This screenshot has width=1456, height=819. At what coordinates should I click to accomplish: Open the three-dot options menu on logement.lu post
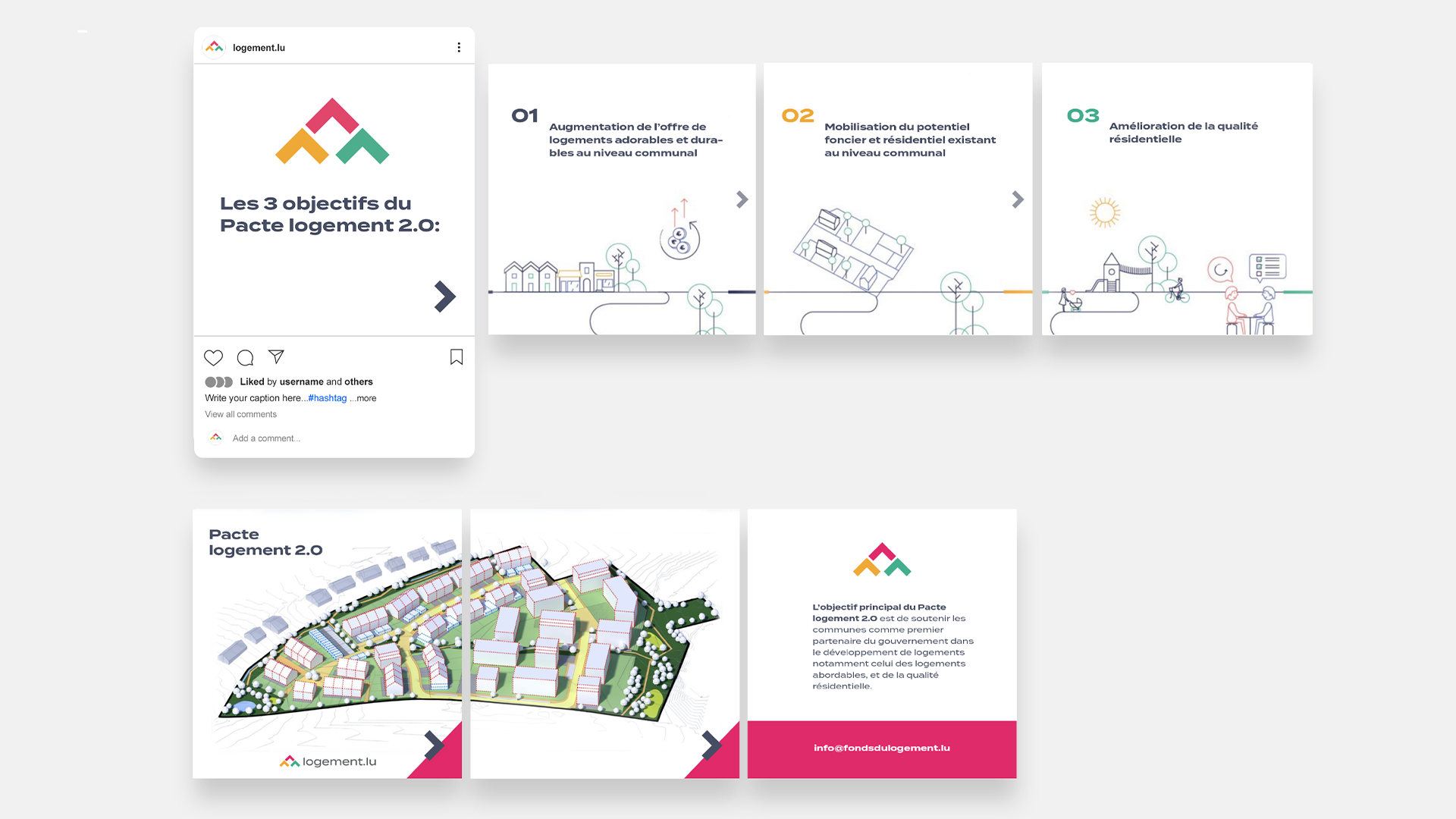pos(459,47)
